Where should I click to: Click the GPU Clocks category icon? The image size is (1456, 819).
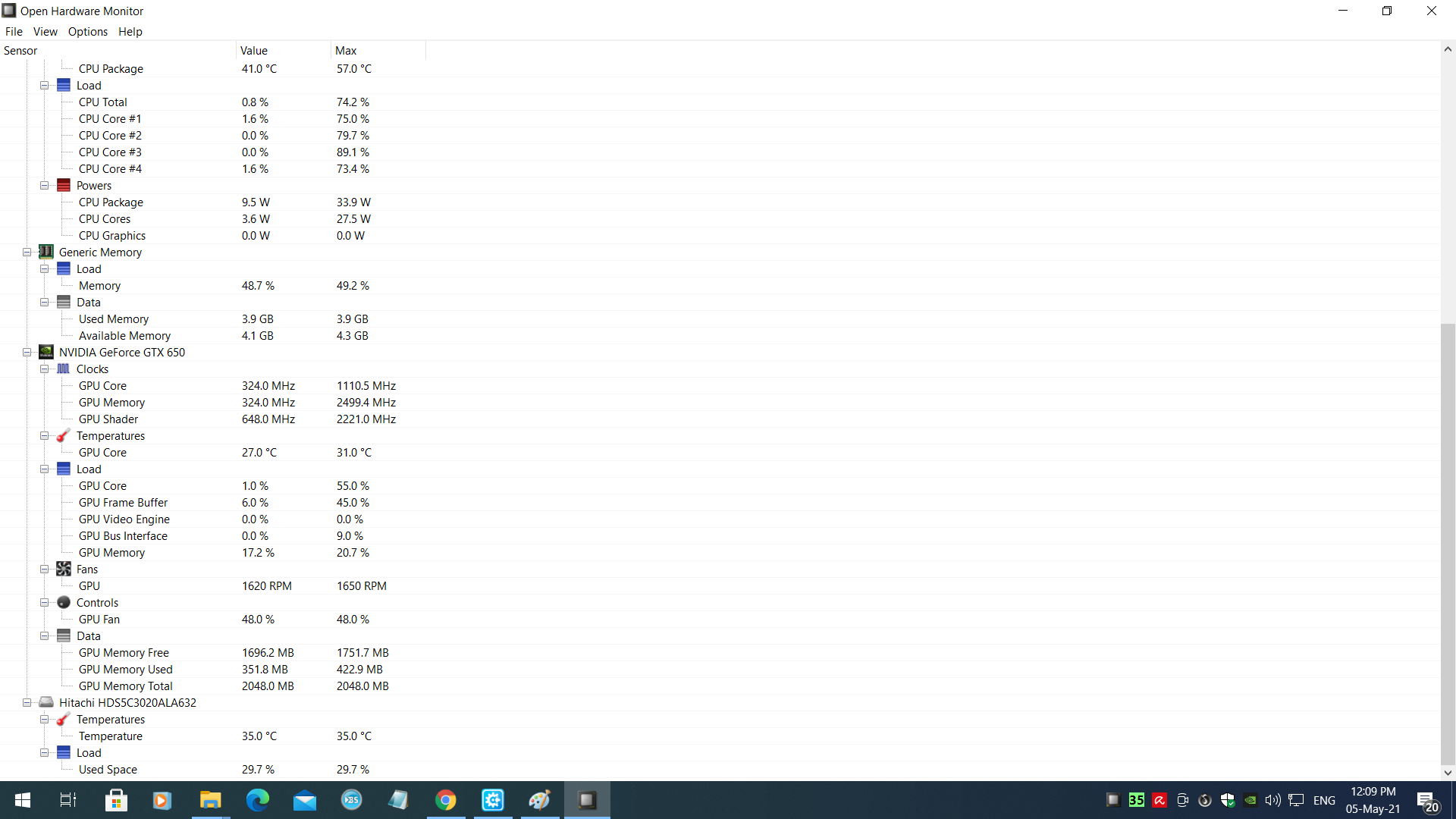[64, 369]
